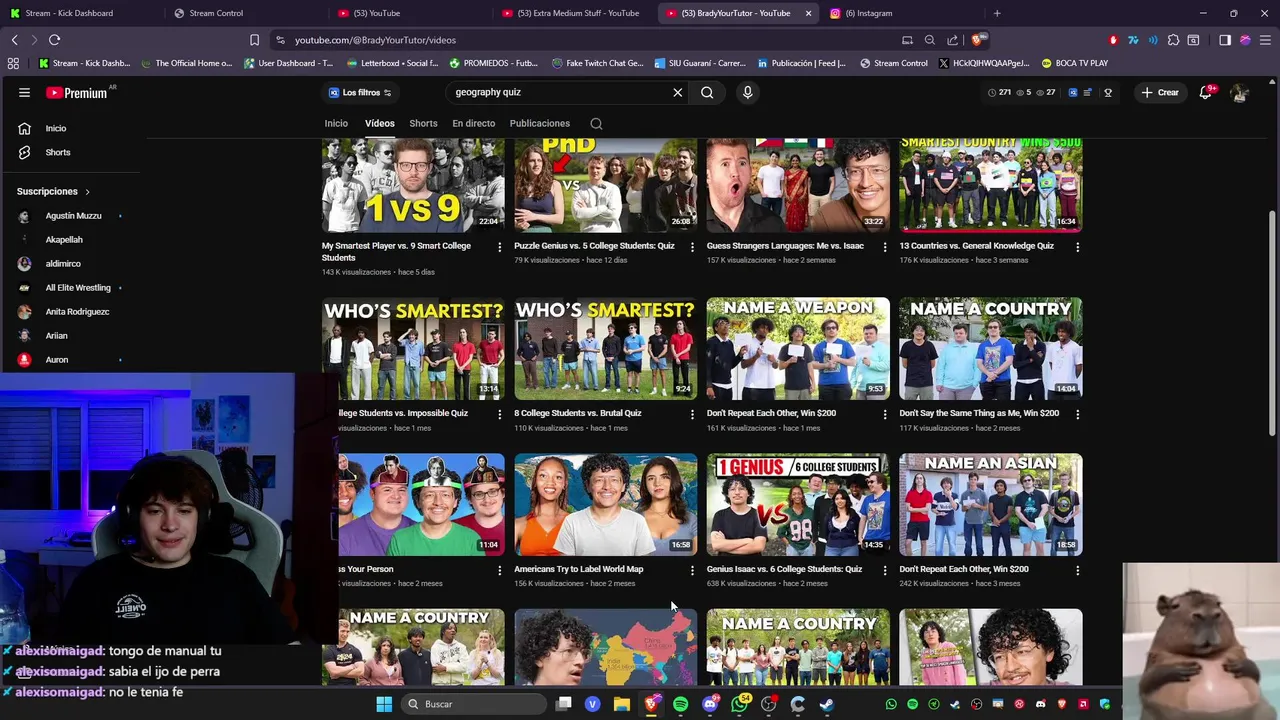1280x720 pixels.
Task: Open the Los filtros dropdown
Action: [360, 92]
